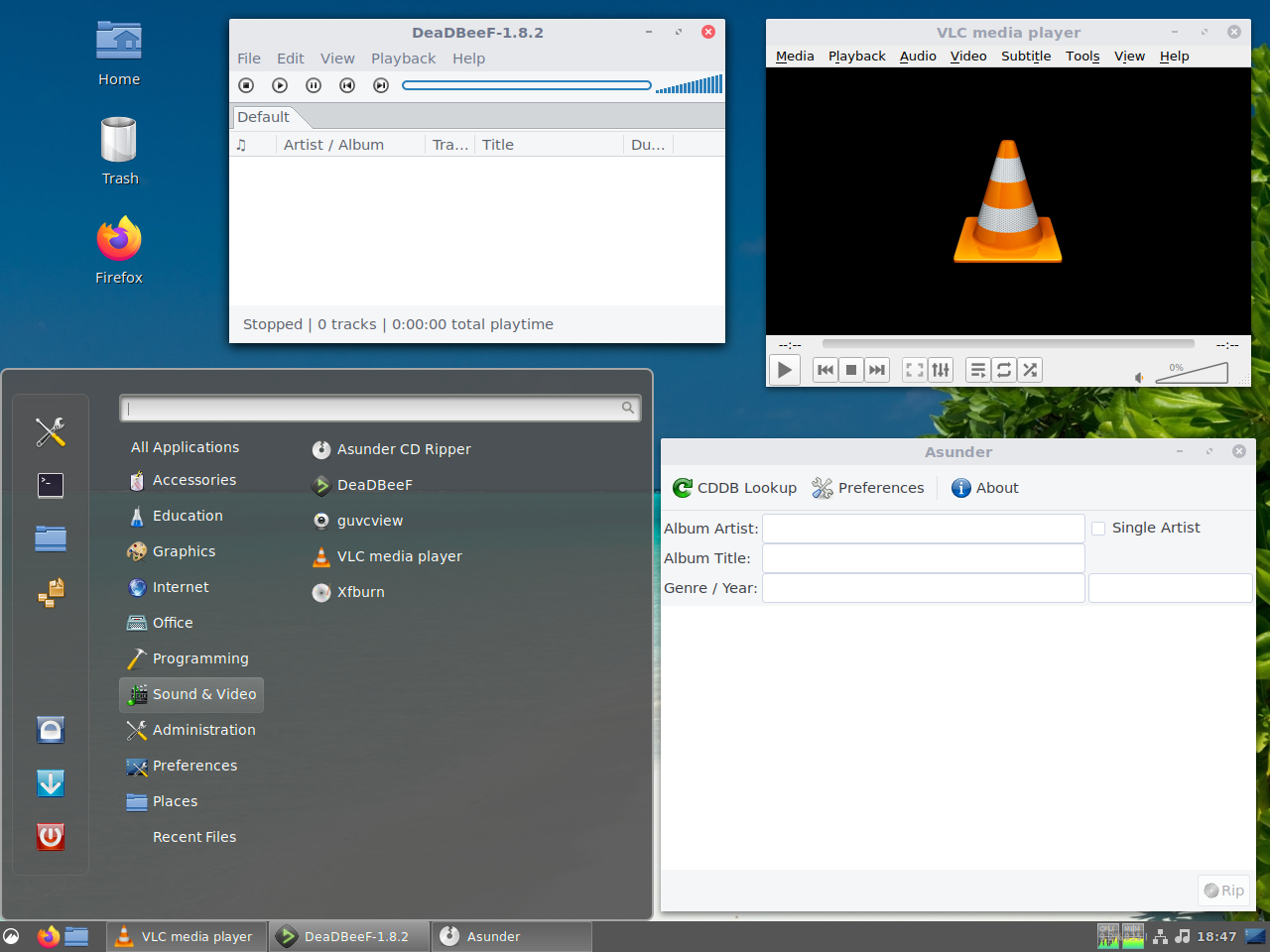Launch DeaDBeeF from the menu

pyautogui.click(x=362, y=485)
